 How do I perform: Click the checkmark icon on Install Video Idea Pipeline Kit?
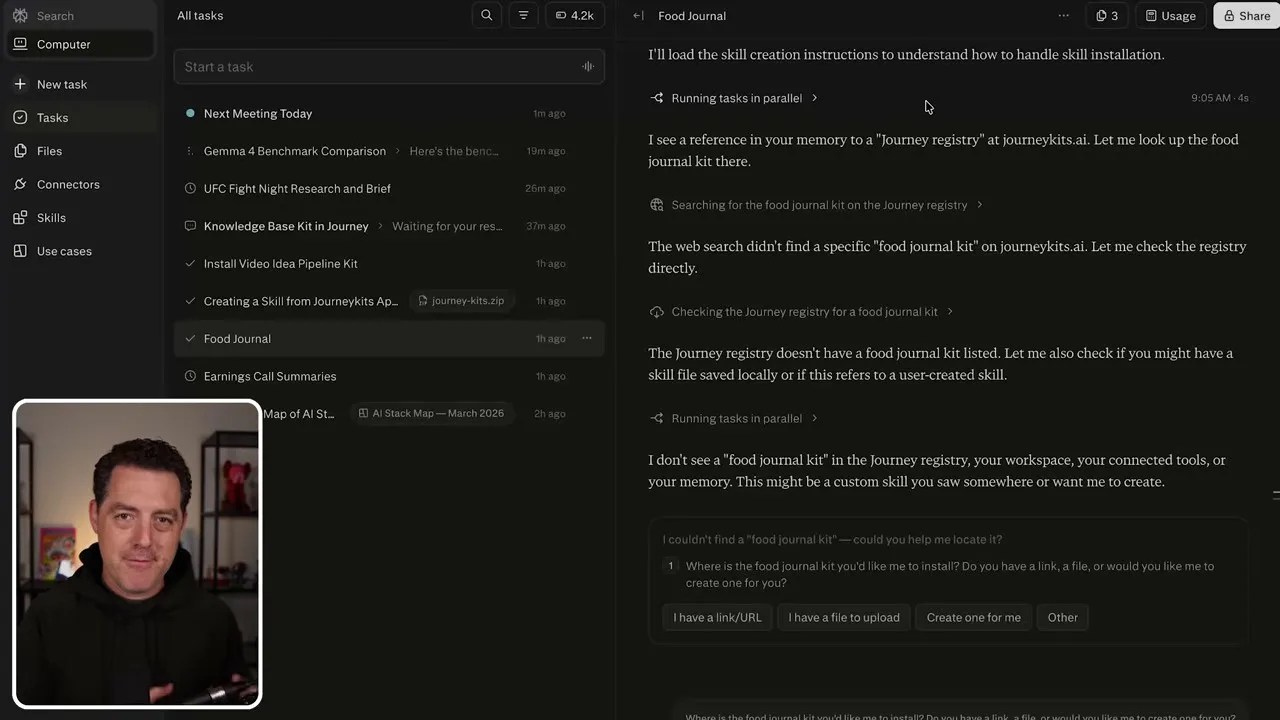point(190,263)
